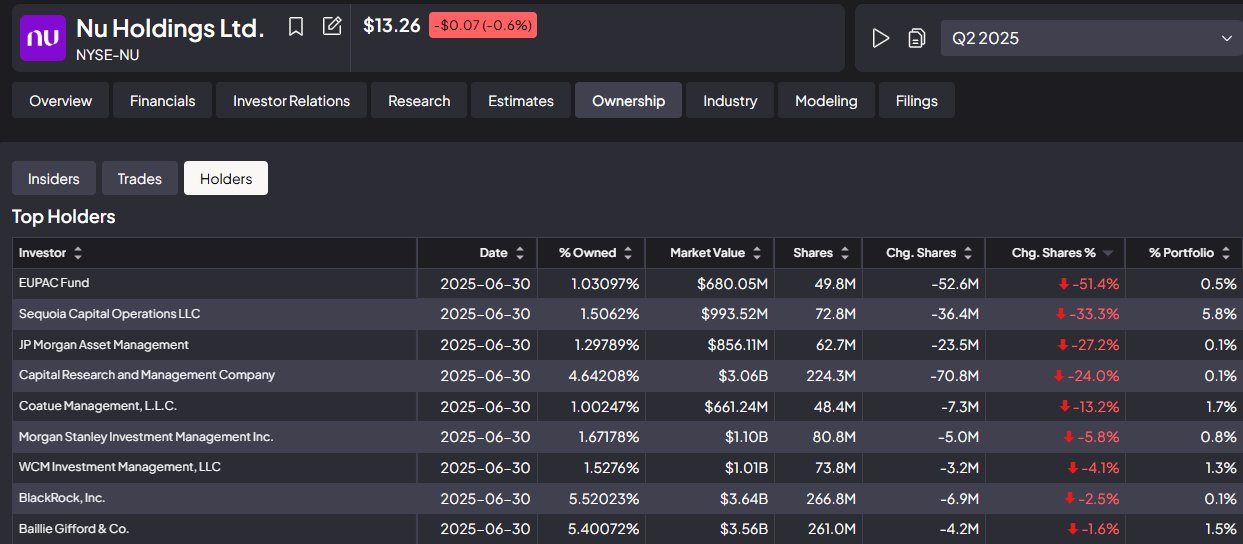1243x544 pixels.
Task: Click the -27.2% change for JP Morgan
Action: (x=1088, y=345)
